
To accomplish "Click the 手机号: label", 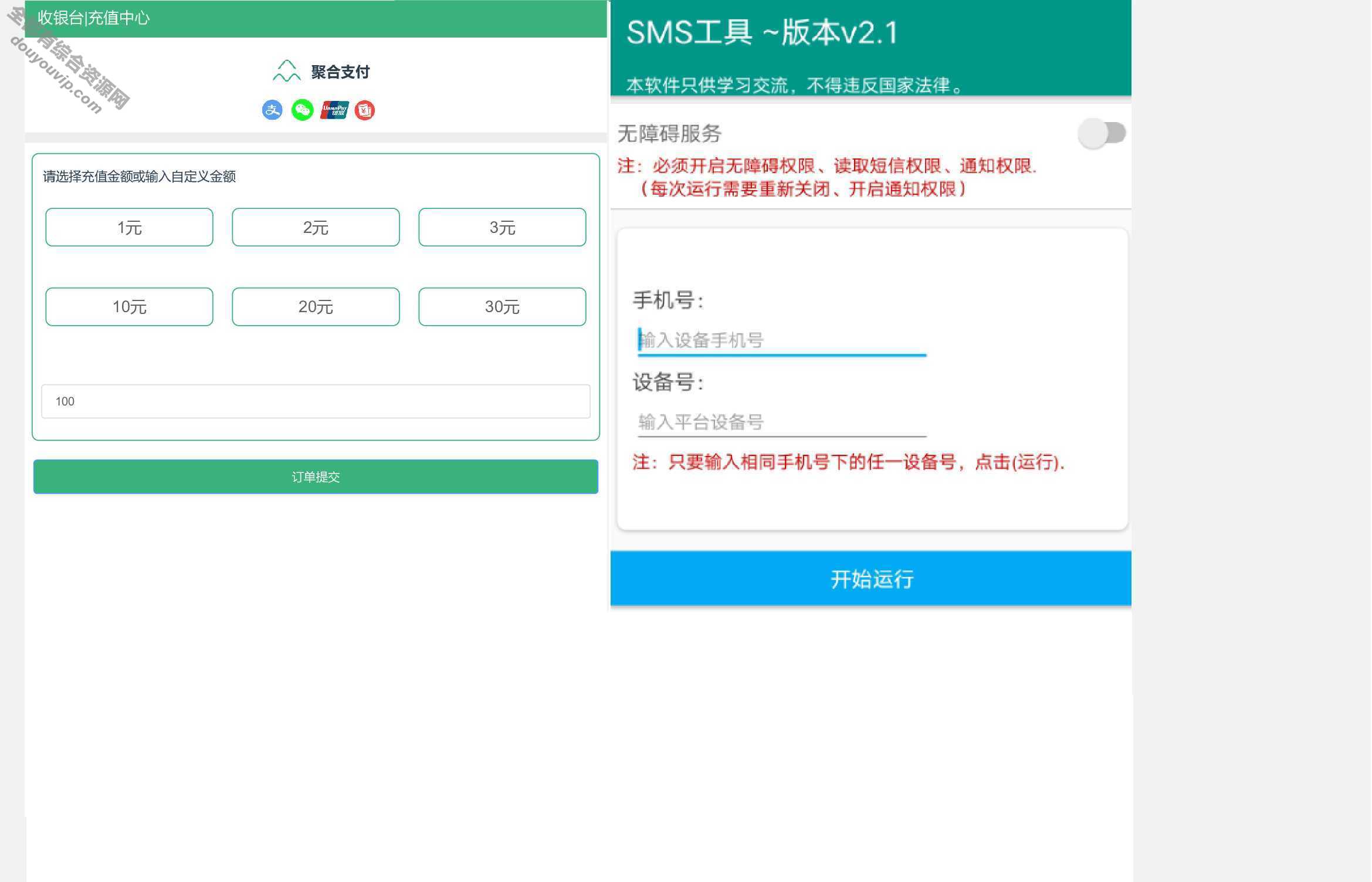I will [668, 300].
